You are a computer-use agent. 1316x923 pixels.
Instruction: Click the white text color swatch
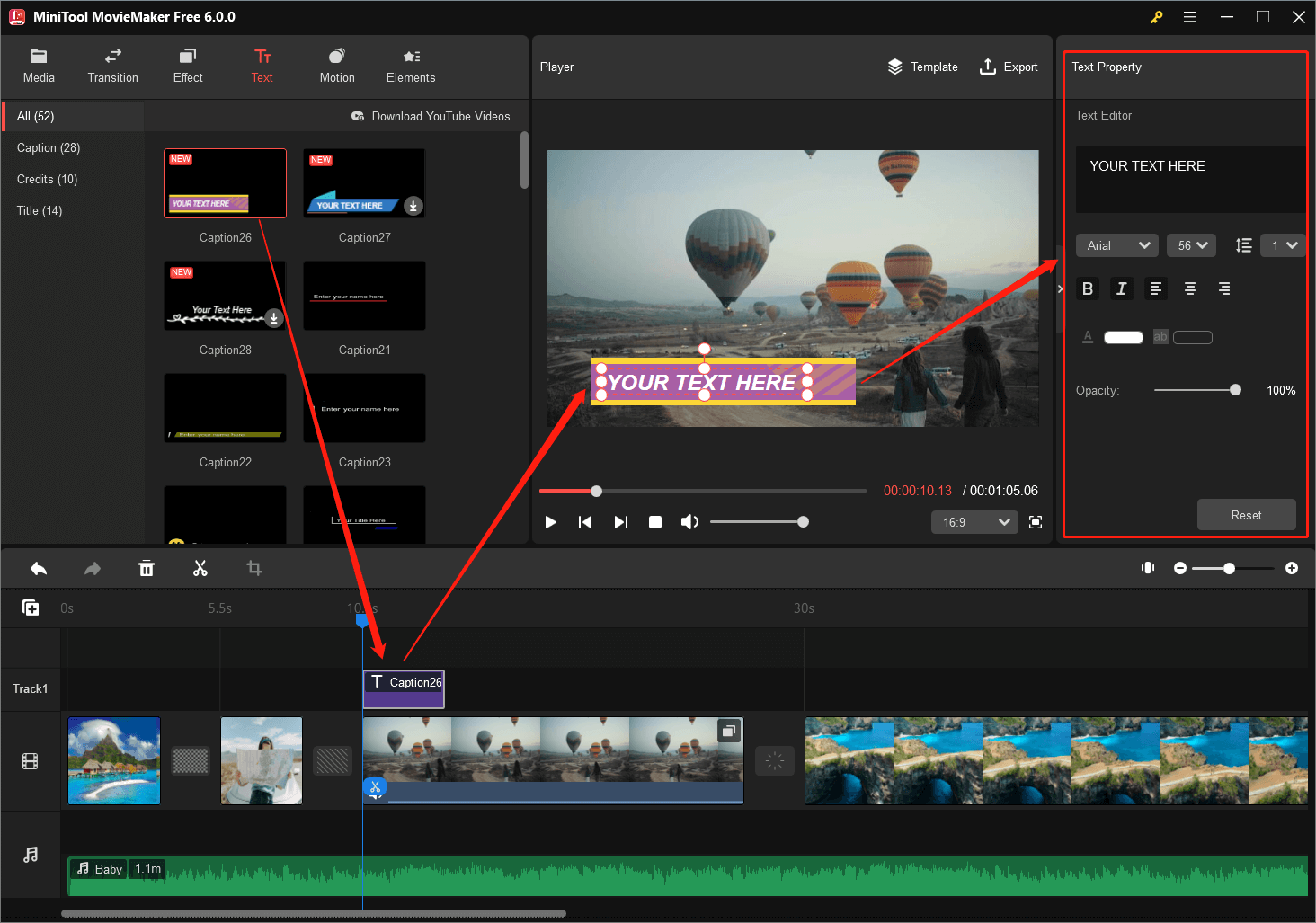pyautogui.click(x=1123, y=337)
